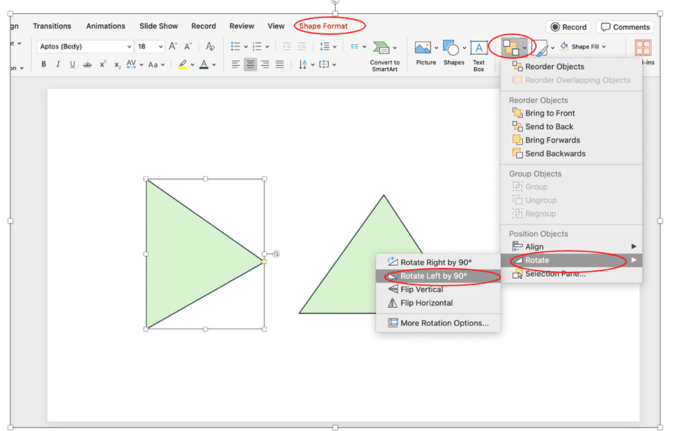This screenshot has height=431, width=675.
Task: Open the Shapes gallery
Action: tap(453, 52)
